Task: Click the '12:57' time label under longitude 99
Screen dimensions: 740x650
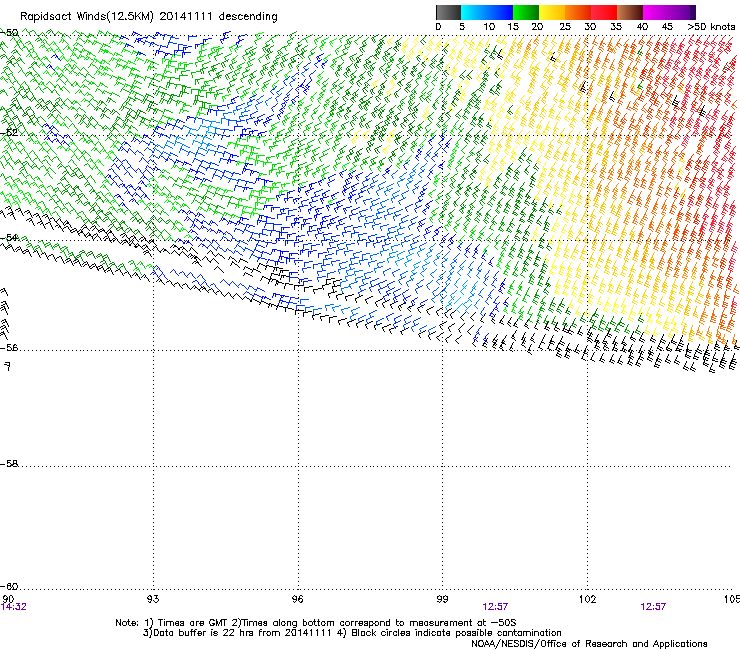Action: point(495,607)
